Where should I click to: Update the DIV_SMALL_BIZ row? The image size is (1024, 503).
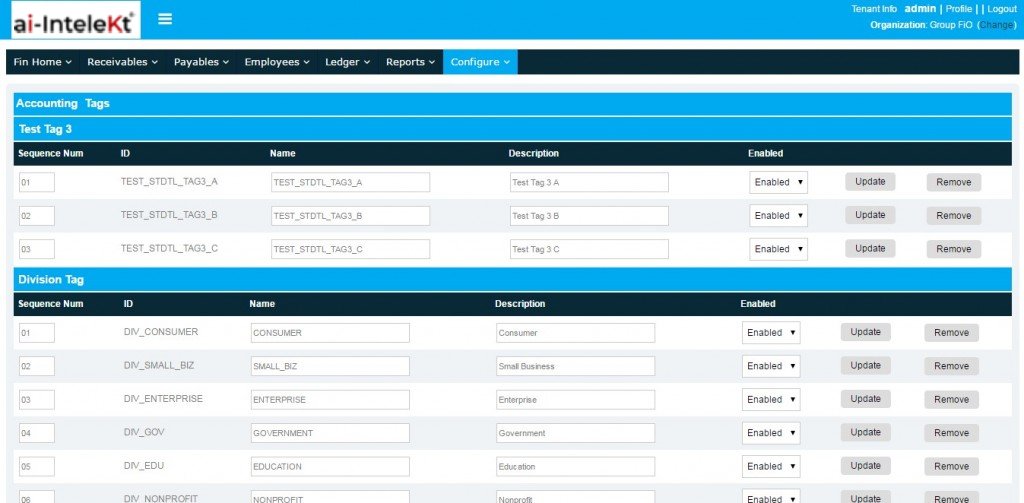point(865,365)
